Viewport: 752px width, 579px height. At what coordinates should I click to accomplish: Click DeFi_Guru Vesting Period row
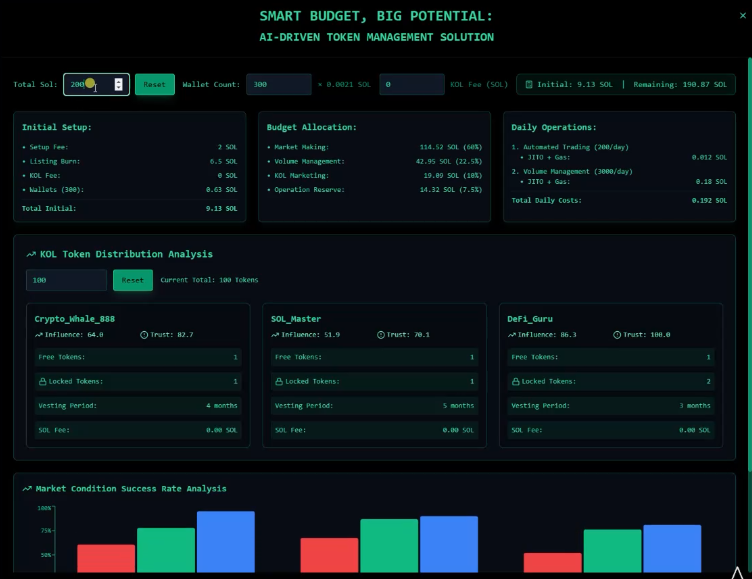tap(611, 406)
